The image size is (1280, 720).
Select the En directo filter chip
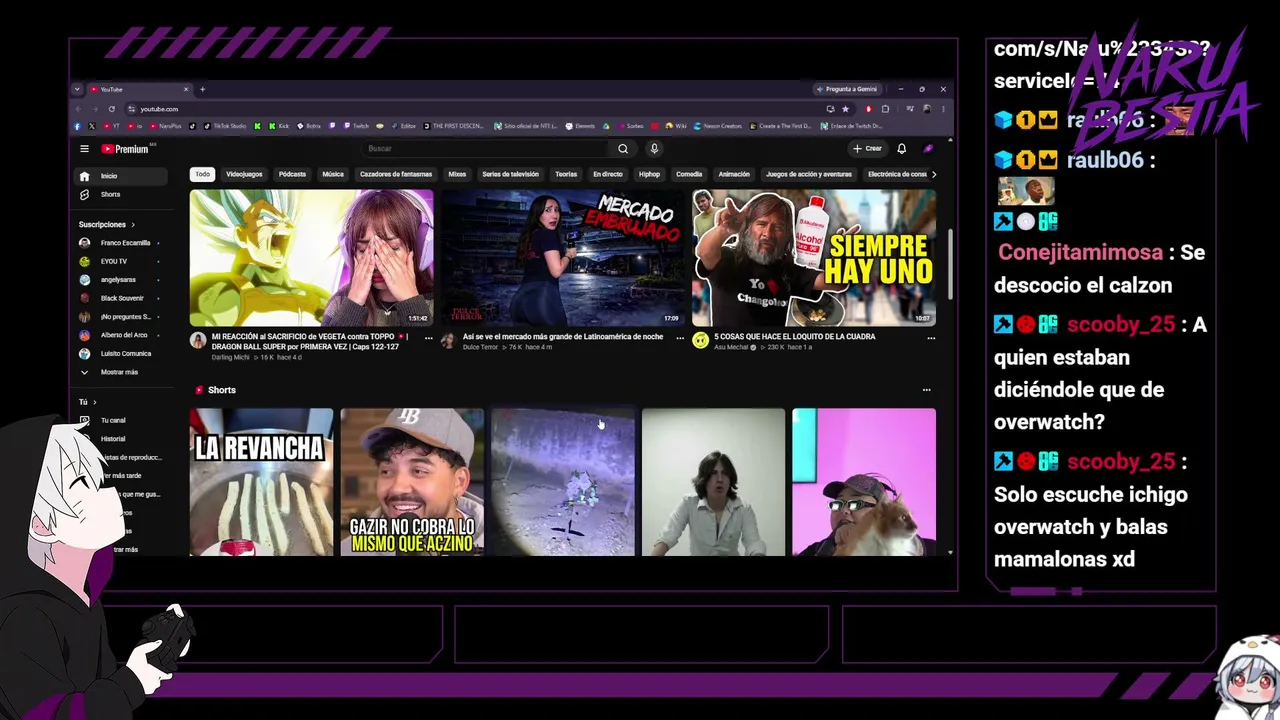click(x=608, y=174)
